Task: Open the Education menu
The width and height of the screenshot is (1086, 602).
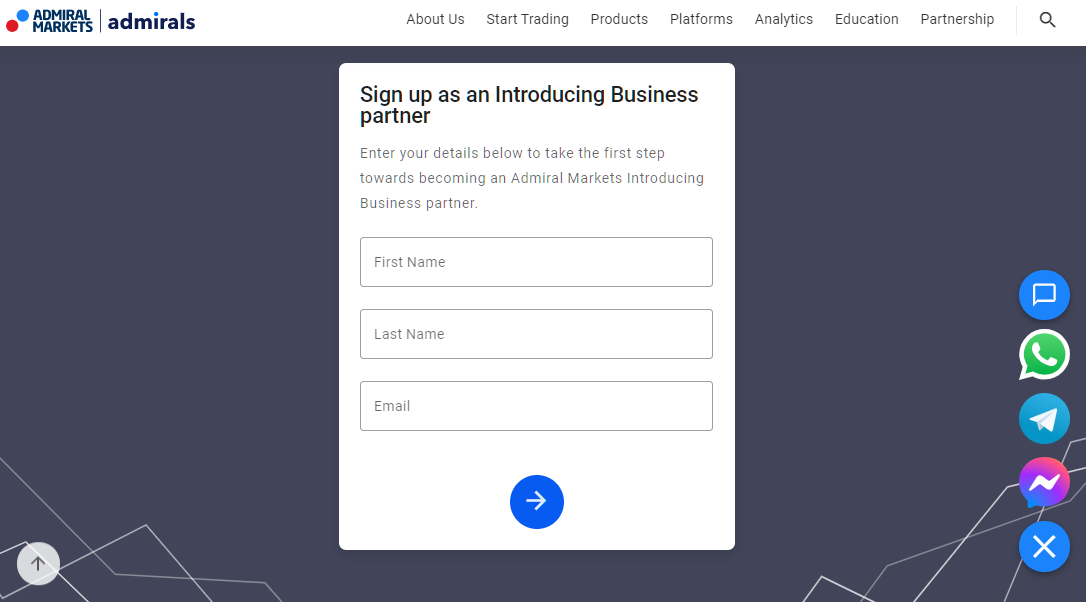Action: 866,19
